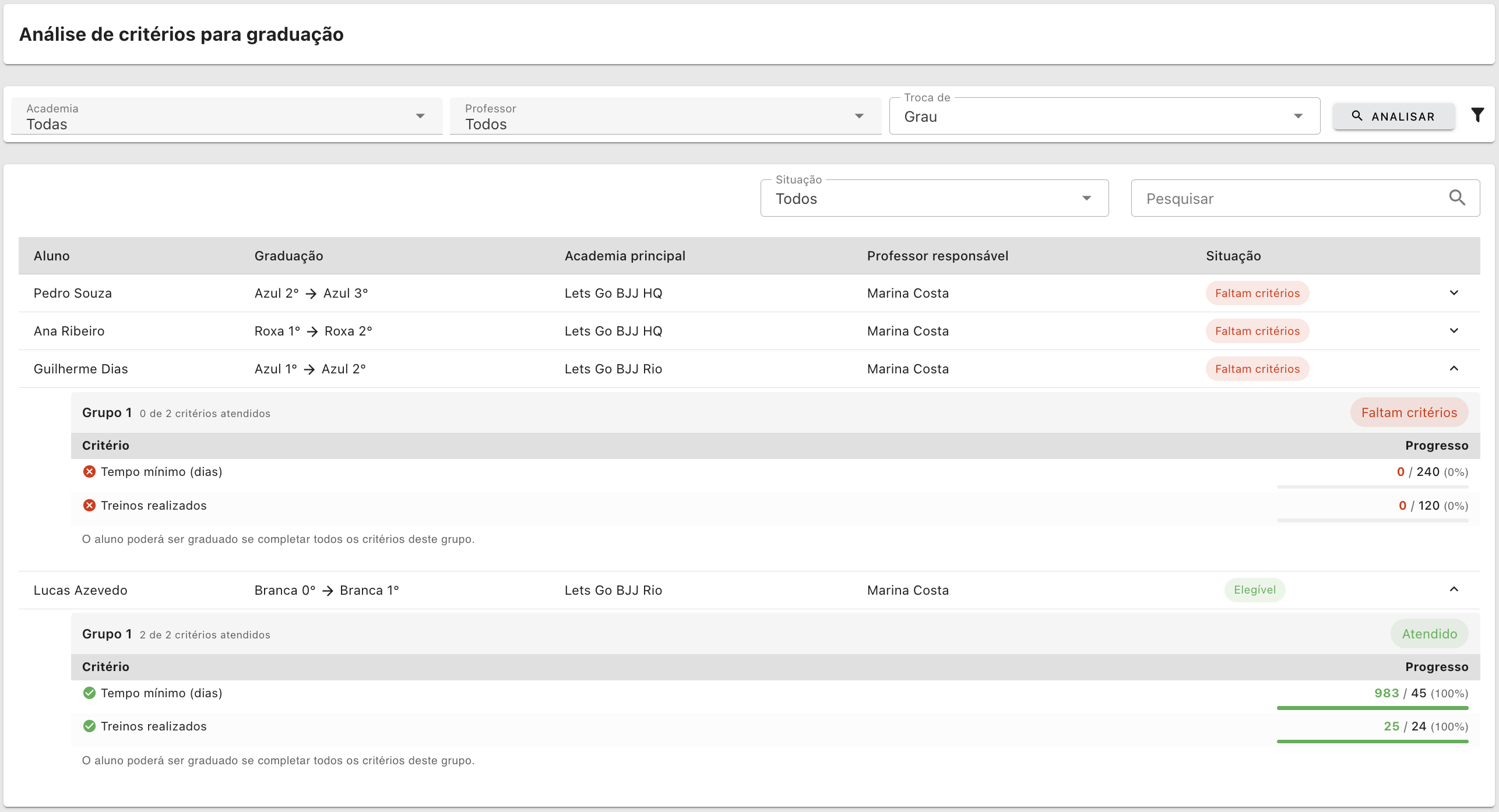Image resolution: width=1499 pixels, height=812 pixels.
Task: Click the search magnifier in Pesquisar field
Action: point(1457,198)
